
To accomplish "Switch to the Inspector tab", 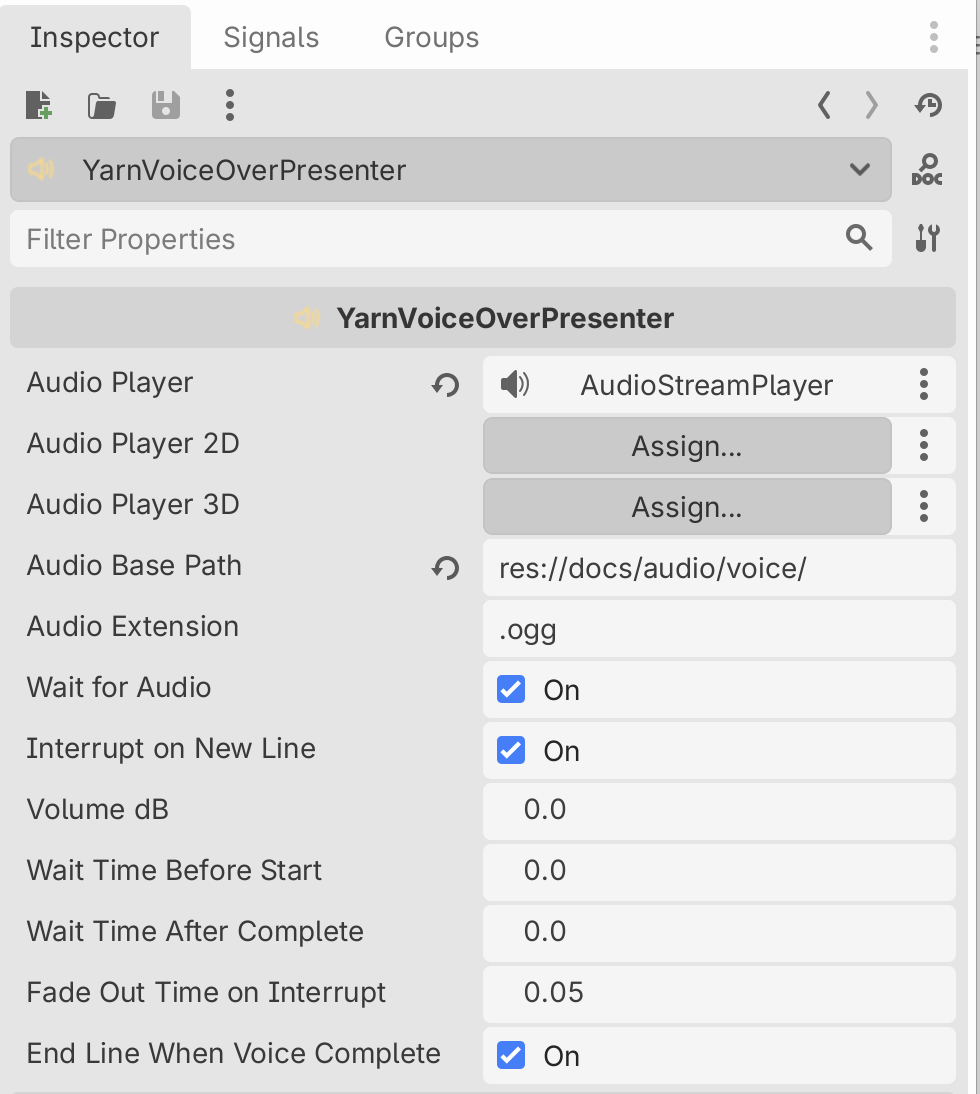I will 95,37.
